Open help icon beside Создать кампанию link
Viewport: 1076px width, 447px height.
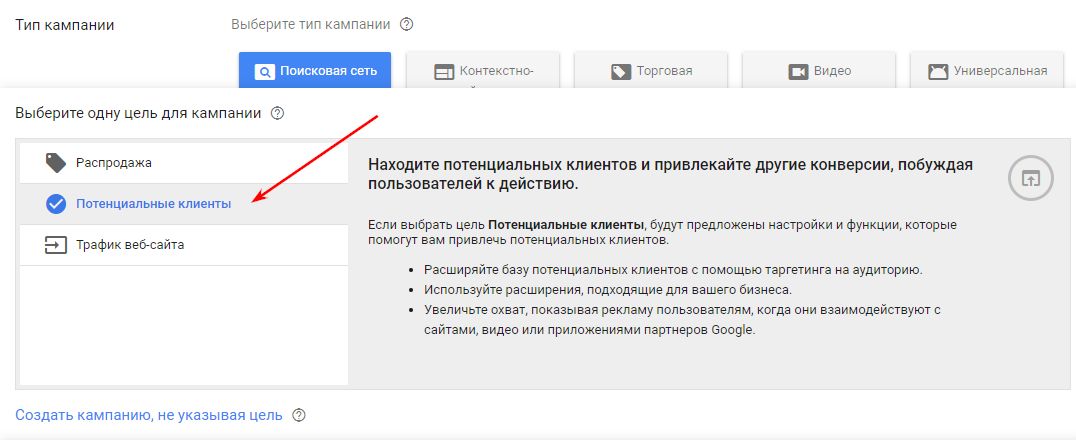[299, 415]
